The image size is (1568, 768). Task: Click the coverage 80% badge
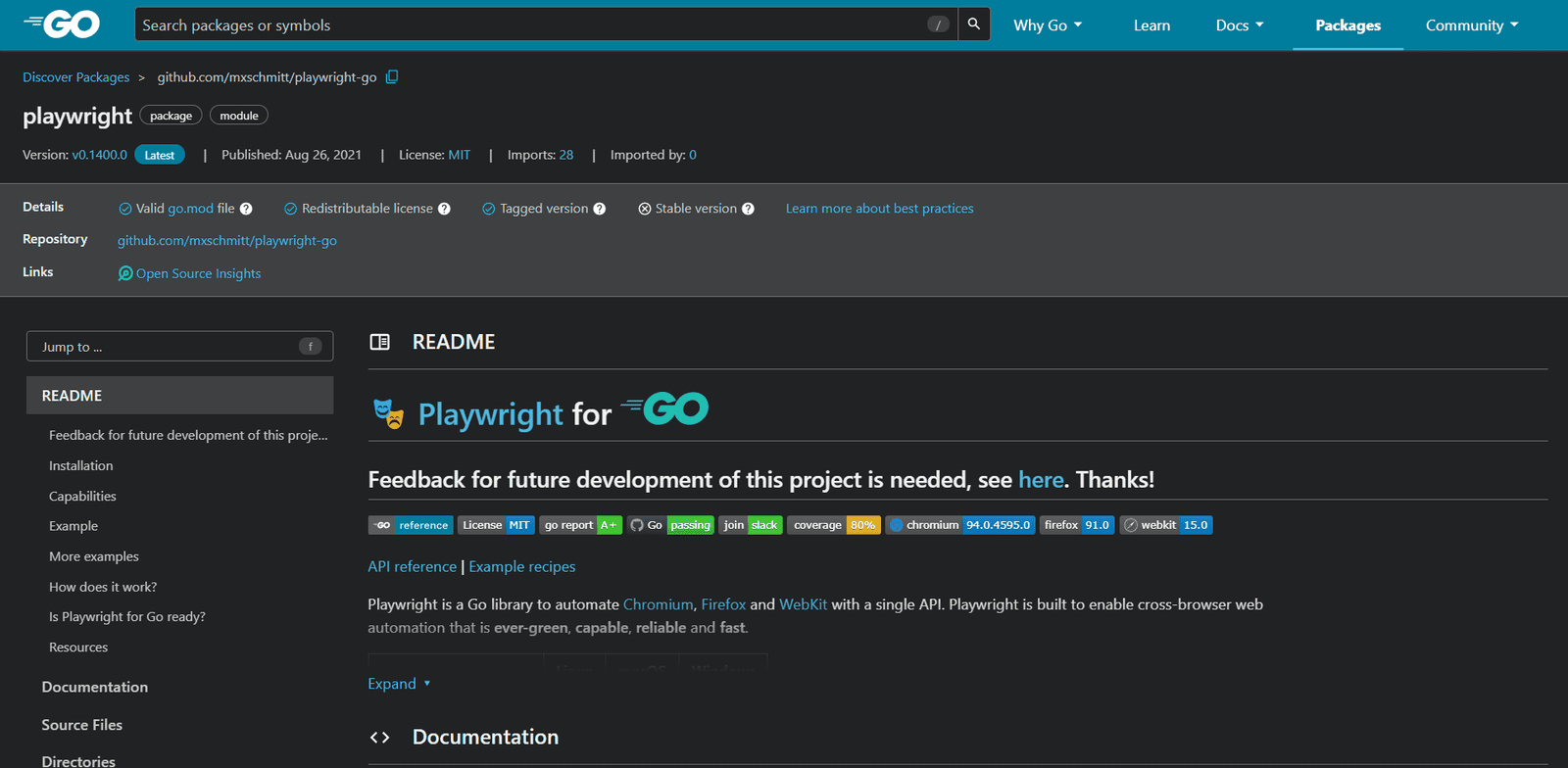click(x=834, y=525)
